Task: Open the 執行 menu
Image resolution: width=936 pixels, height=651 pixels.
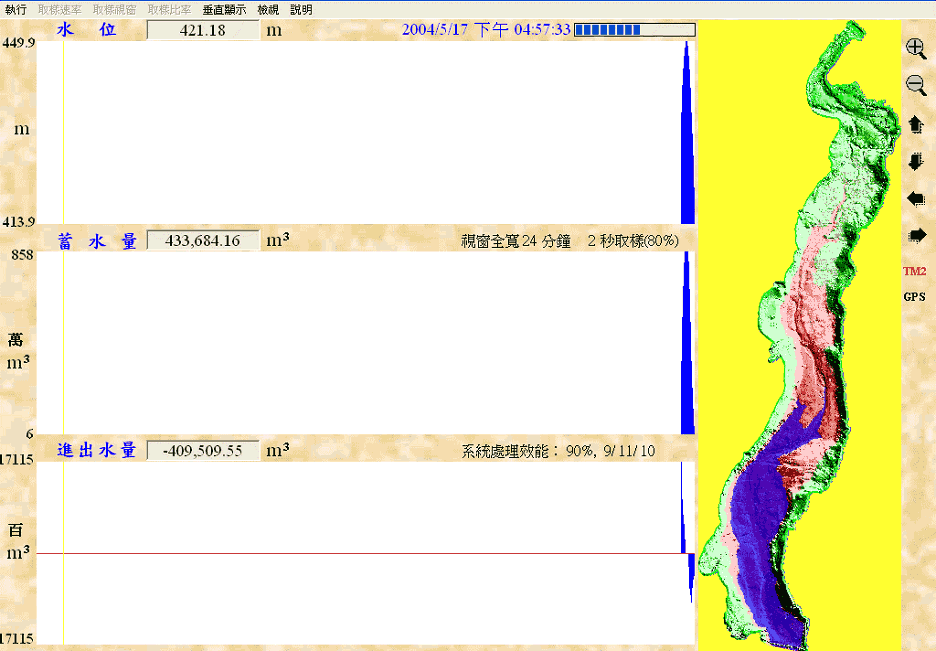Action: pyautogui.click(x=16, y=9)
